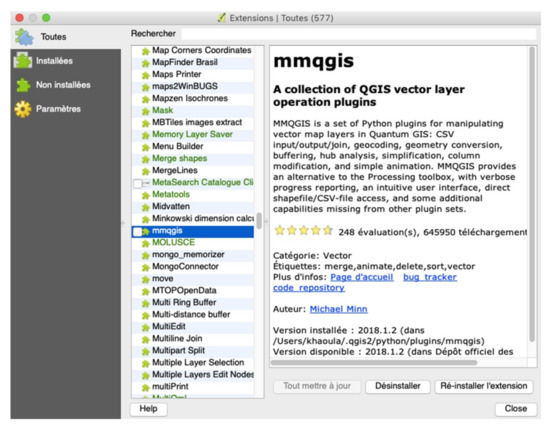Click plugin icon beside Mask
The height and width of the screenshot is (426, 550).
[146, 112]
